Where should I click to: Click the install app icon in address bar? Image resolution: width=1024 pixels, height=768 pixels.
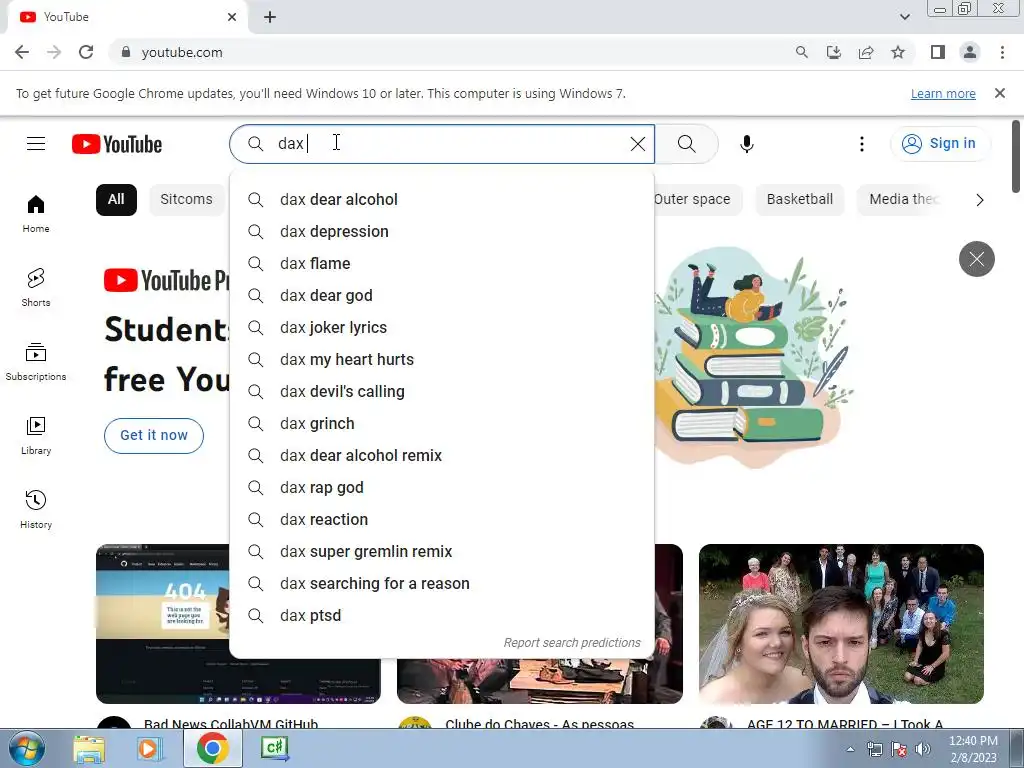pyautogui.click(x=833, y=52)
